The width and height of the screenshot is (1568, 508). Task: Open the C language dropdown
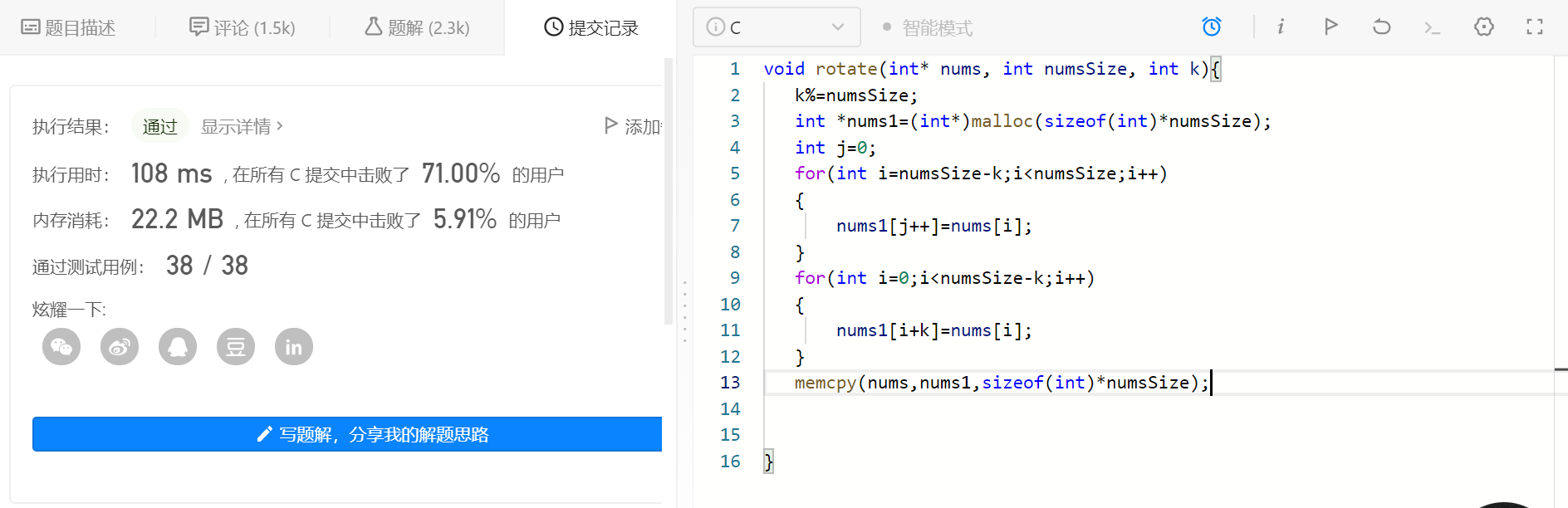click(777, 27)
